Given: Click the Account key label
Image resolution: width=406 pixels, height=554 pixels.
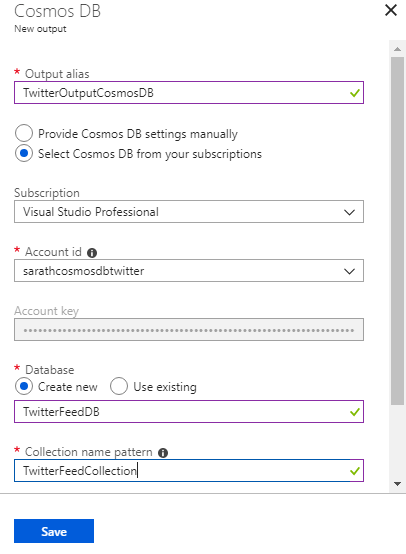Looking at the screenshot, I should pos(46,311).
